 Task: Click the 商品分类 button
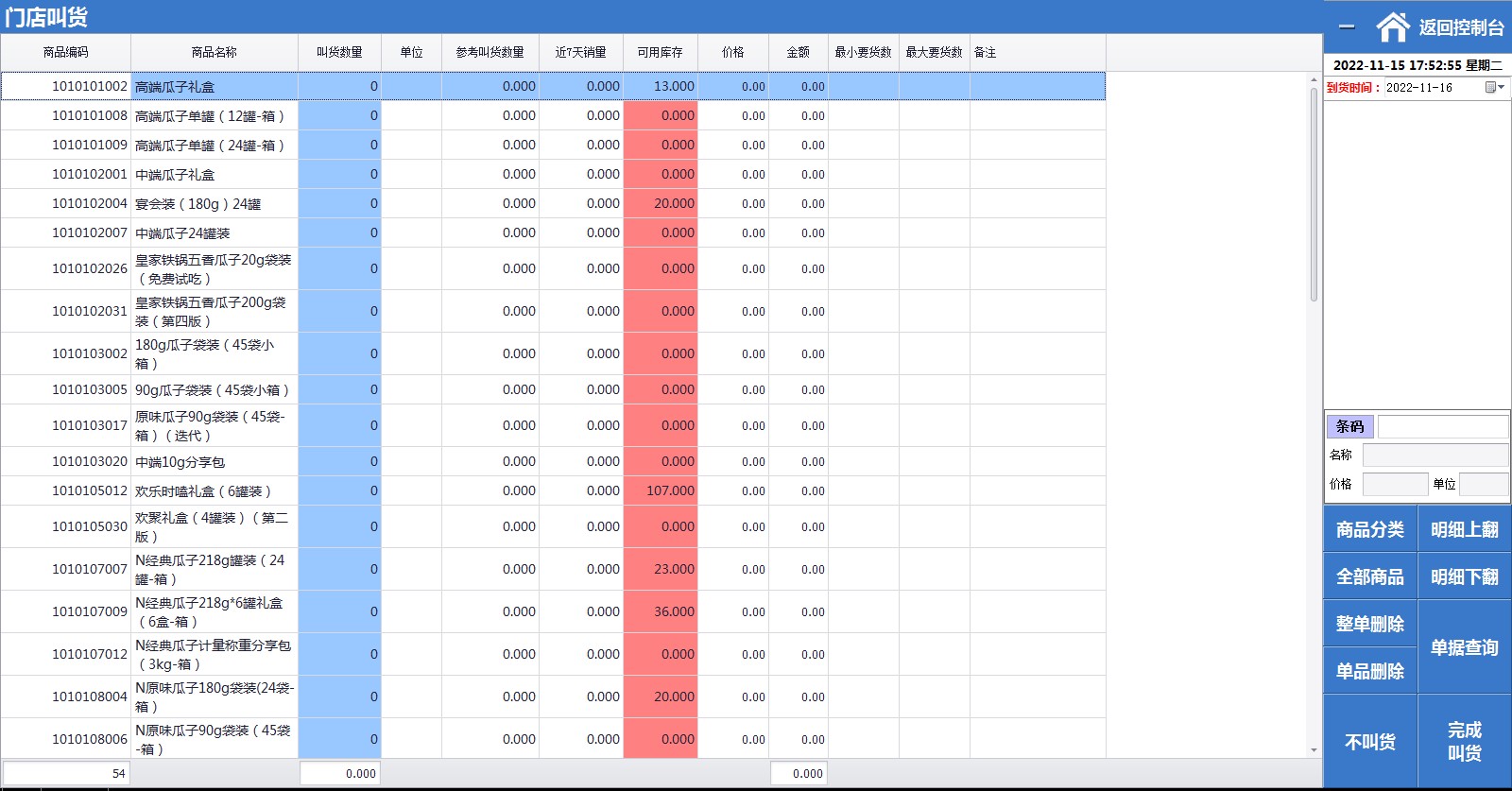(x=1370, y=529)
